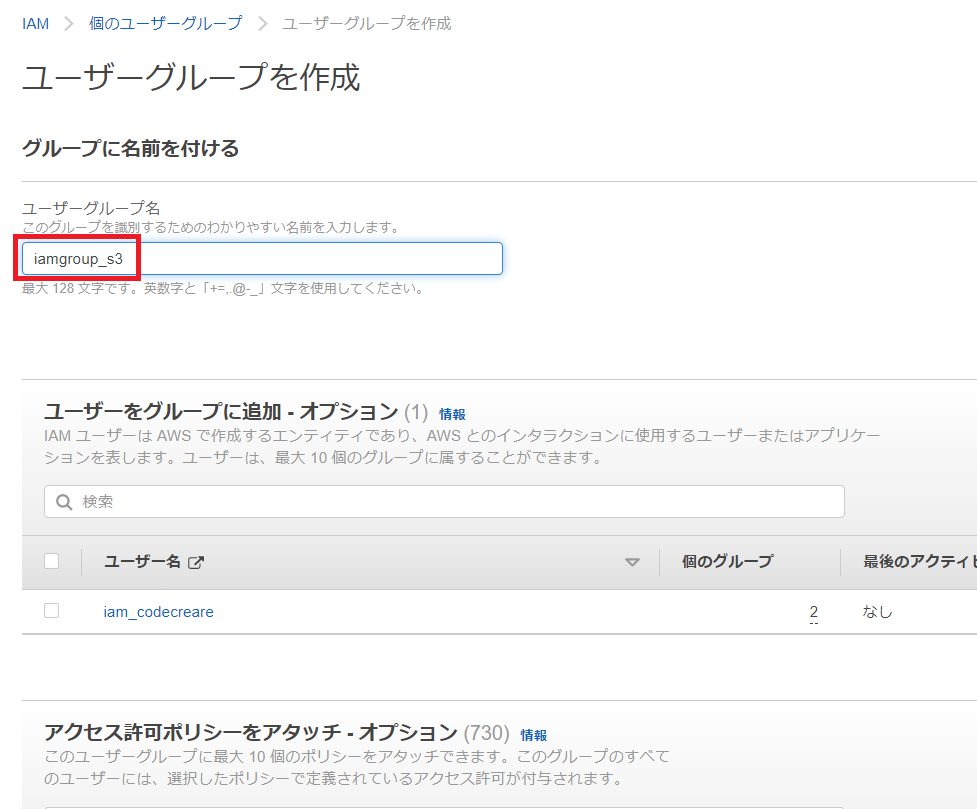This screenshot has height=809, width=977.
Task: Click group count 2 for iam_codecreare
Action: point(814,612)
